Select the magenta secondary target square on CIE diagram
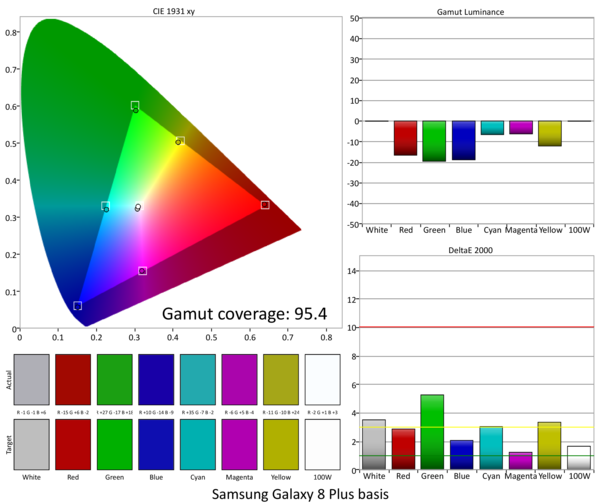The height and width of the screenshot is (504, 600). click(x=142, y=271)
